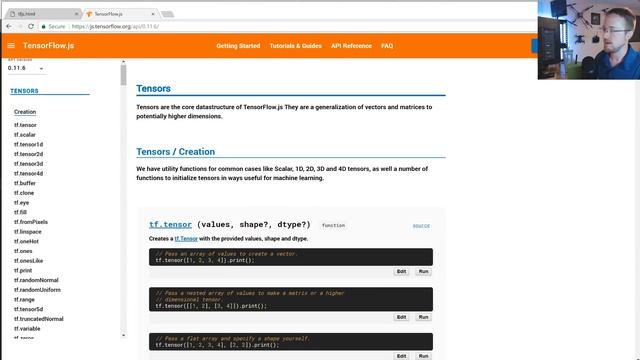Open the source link for tf.tensor
Viewport: 640px width, 360px height.
[421, 226]
